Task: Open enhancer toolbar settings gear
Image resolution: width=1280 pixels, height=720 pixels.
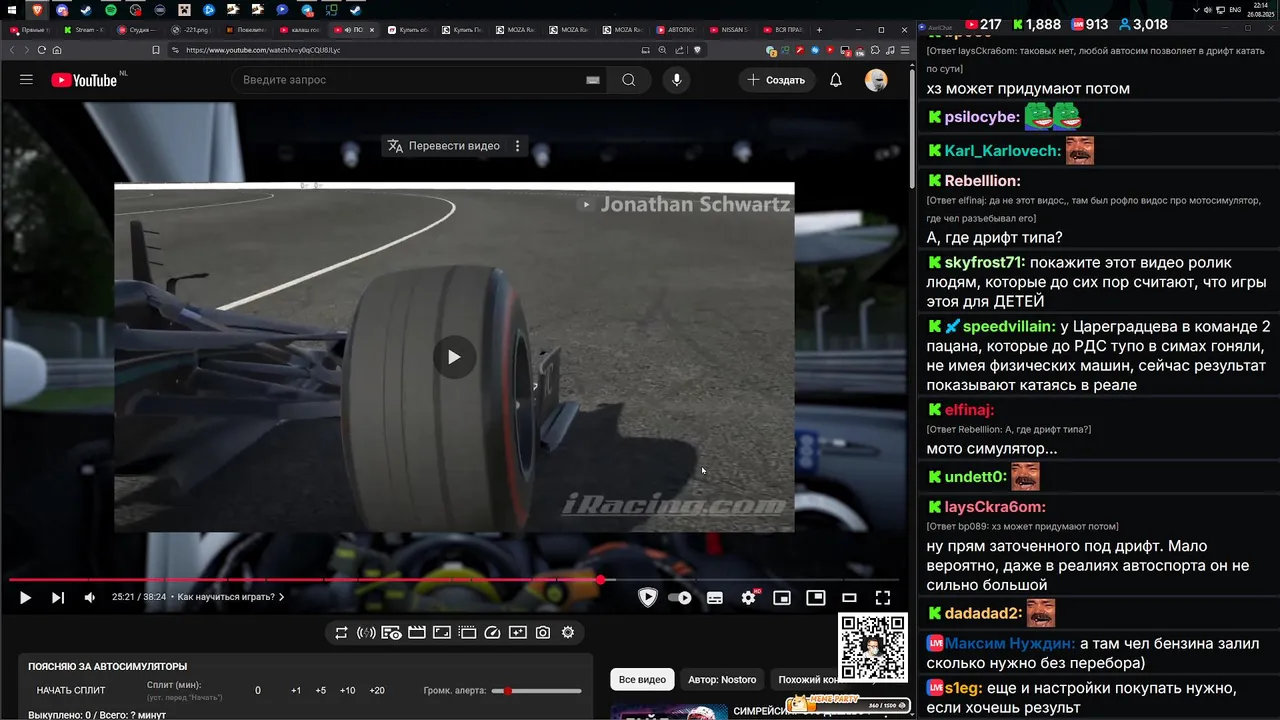Action: pos(568,633)
